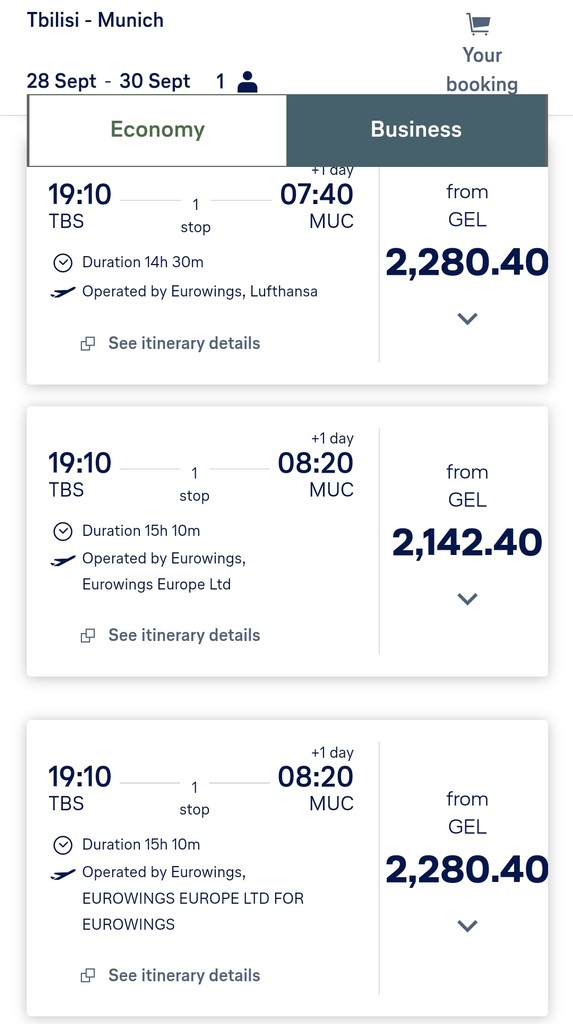573x1024 pixels.
Task: Expand fare options under 2,142.40 price
Action: pos(467,599)
